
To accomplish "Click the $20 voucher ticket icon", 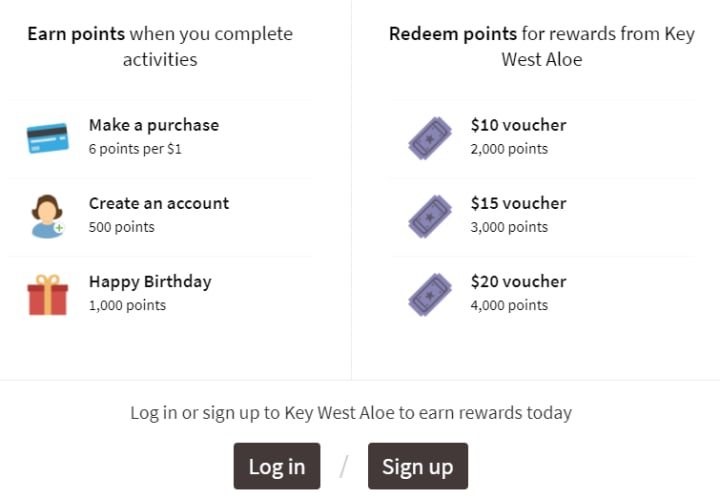I will (x=430, y=294).
